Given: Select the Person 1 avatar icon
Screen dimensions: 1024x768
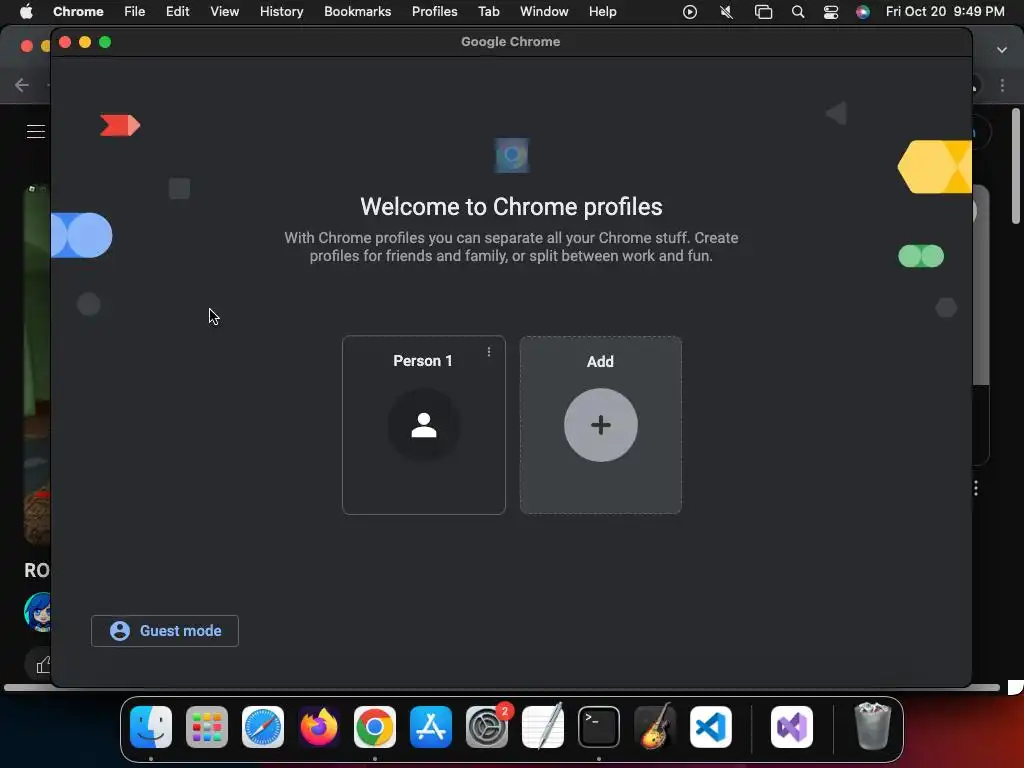Looking at the screenshot, I should pos(424,425).
